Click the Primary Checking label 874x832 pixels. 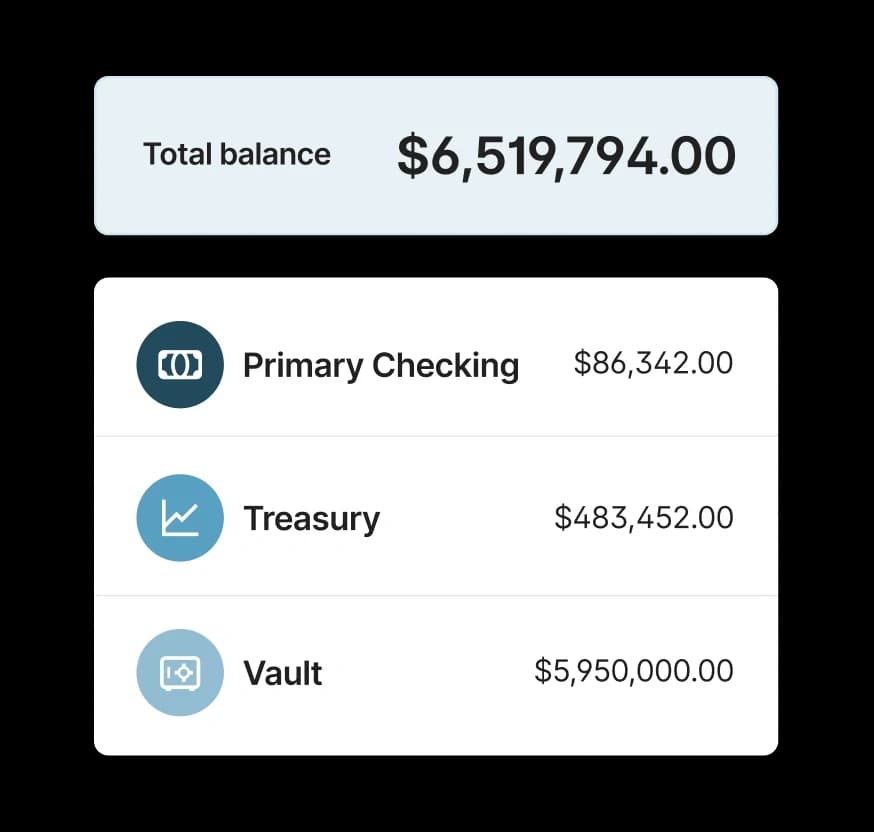pos(380,365)
